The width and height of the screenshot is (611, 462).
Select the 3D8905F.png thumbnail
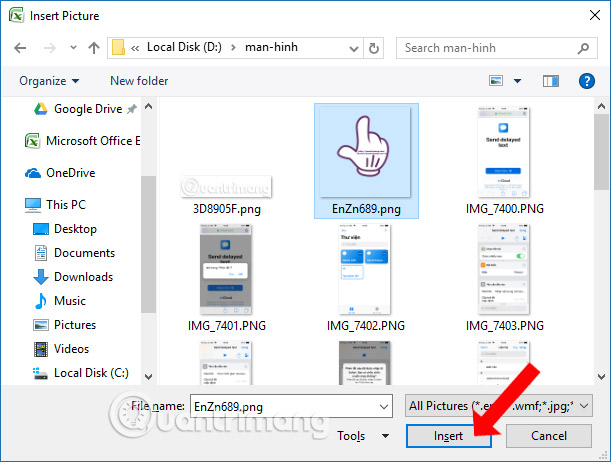tap(226, 187)
